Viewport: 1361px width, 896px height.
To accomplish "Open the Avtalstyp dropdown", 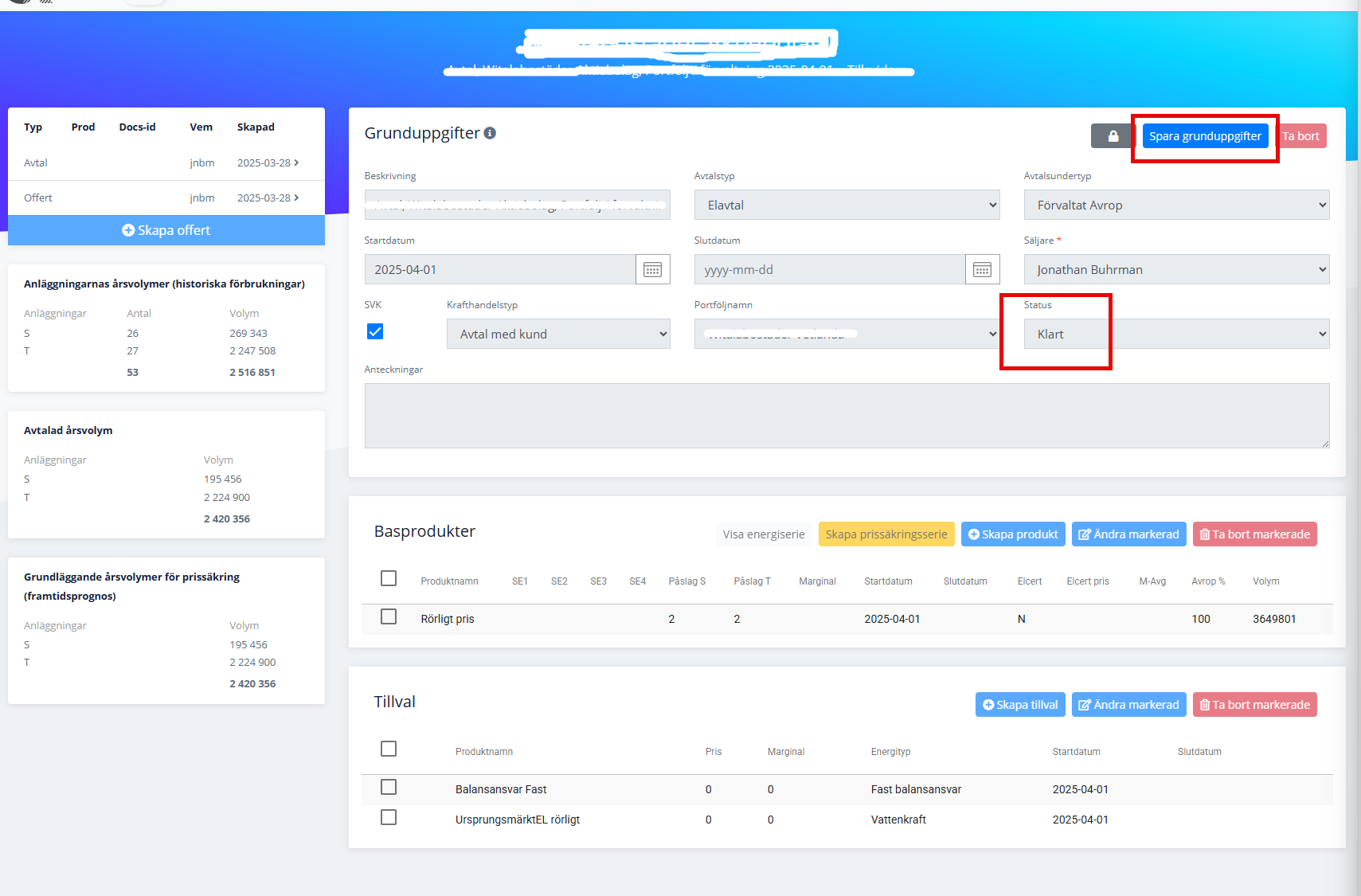I will coord(847,205).
